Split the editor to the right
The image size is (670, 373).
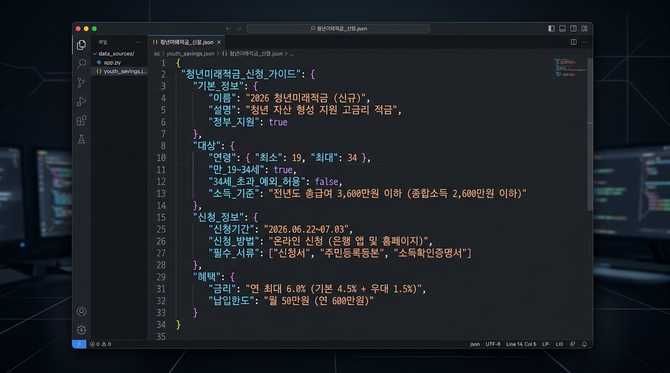coord(573,42)
